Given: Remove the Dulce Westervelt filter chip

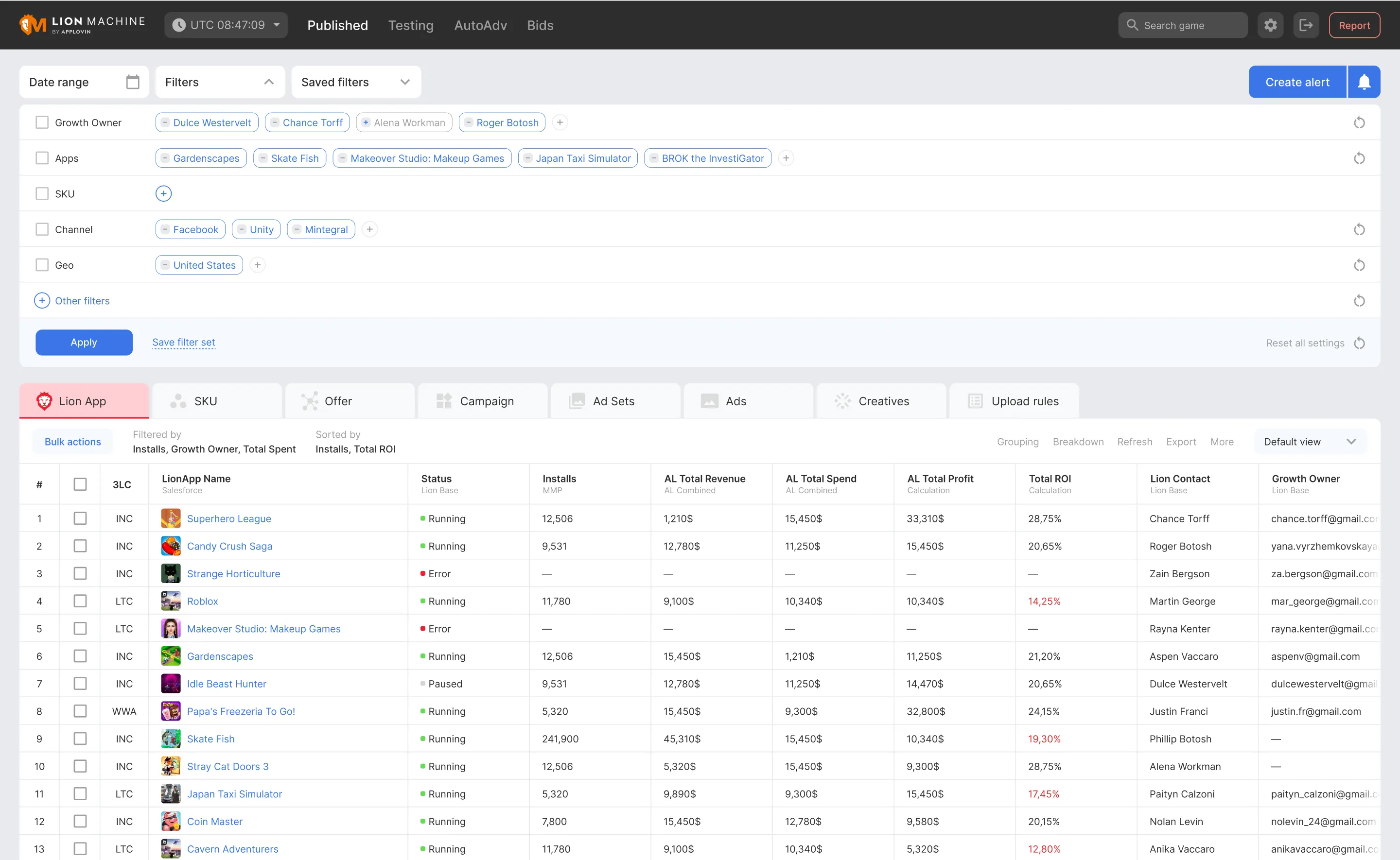Looking at the screenshot, I should (x=165, y=122).
